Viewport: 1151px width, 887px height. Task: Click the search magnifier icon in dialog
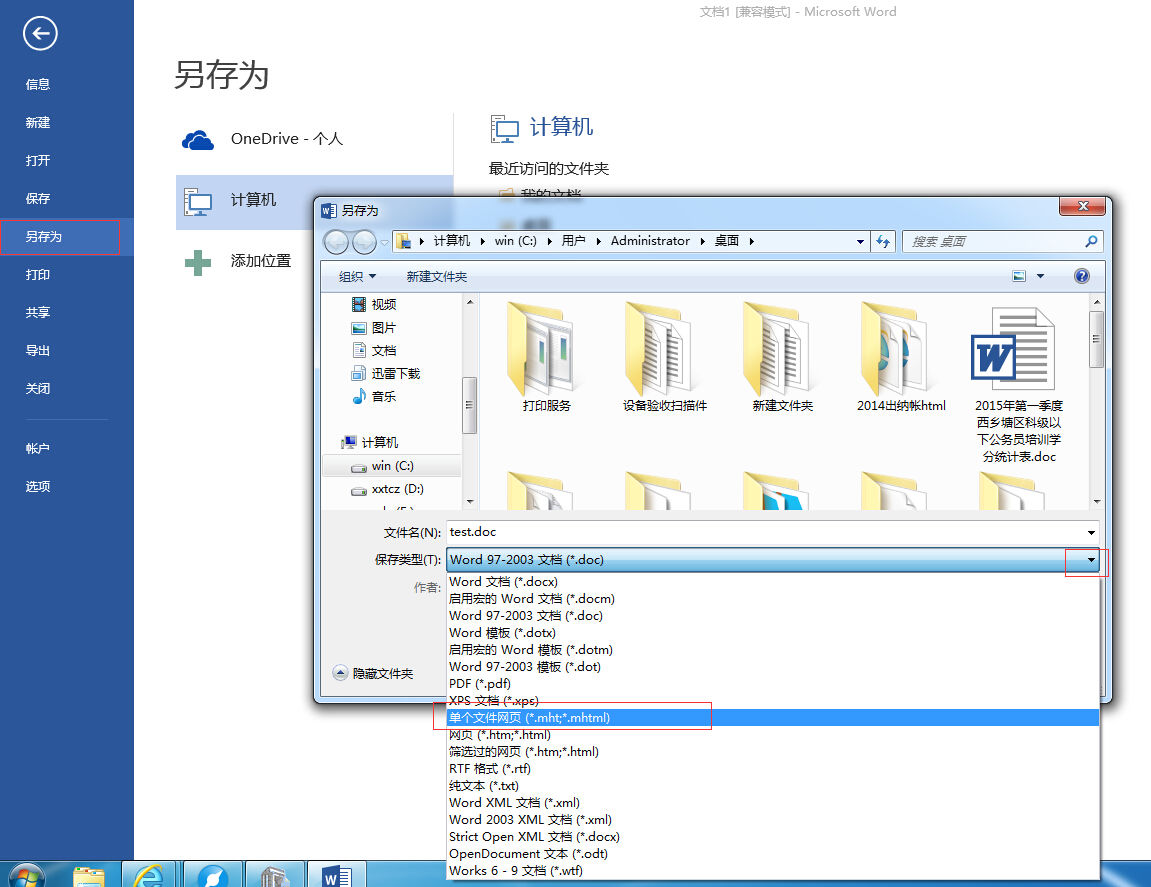(1091, 241)
